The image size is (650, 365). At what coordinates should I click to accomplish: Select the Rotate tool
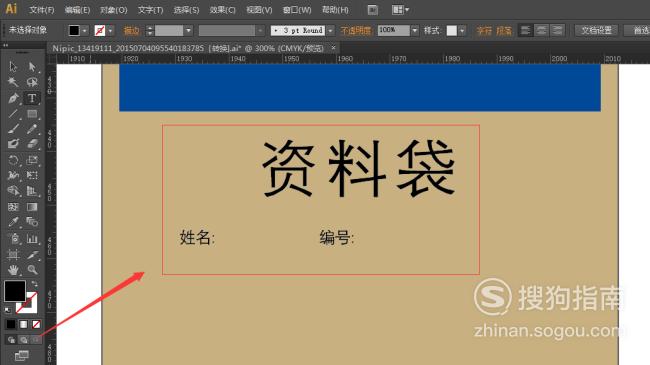[x=13, y=160]
